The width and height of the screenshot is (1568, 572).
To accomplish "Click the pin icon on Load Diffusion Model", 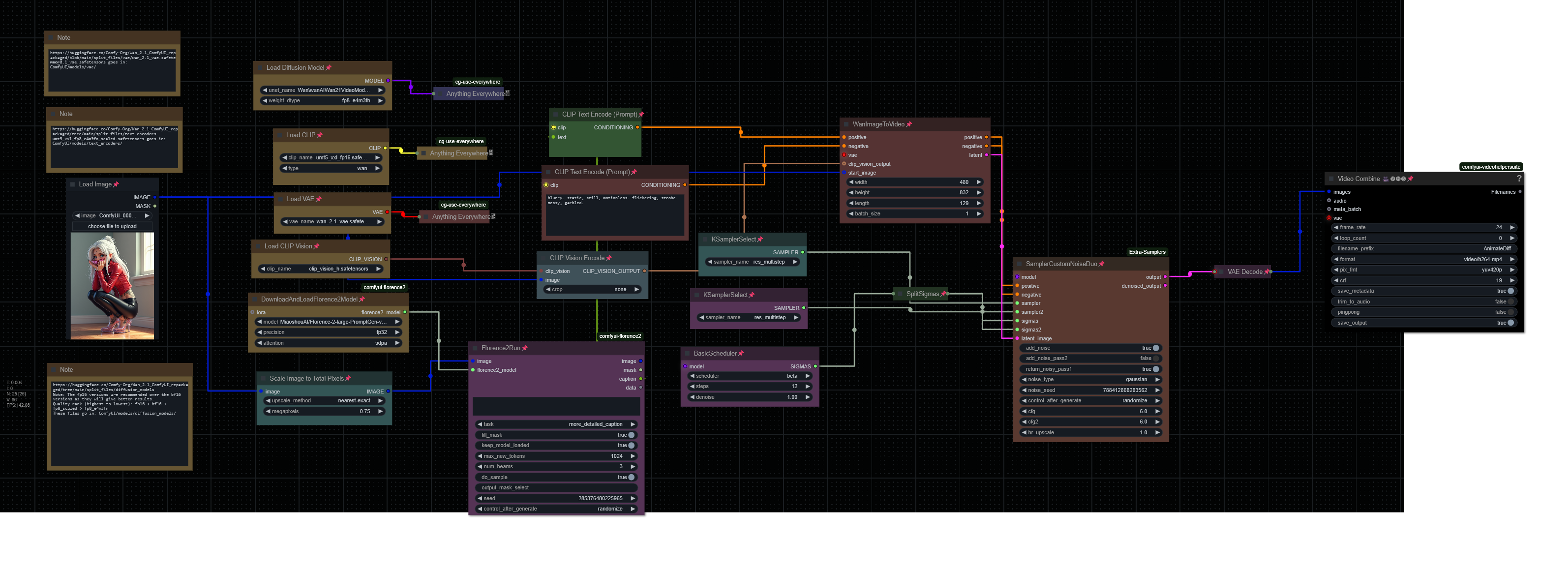I will tap(329, 67).
